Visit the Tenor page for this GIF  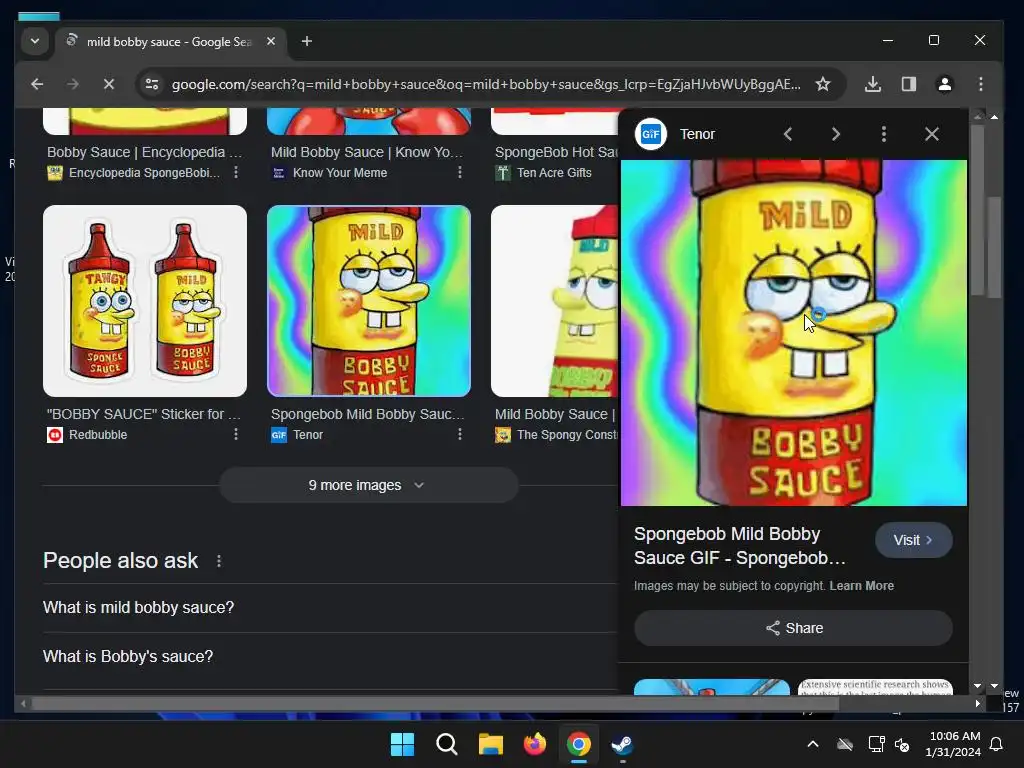click(914, 540)
